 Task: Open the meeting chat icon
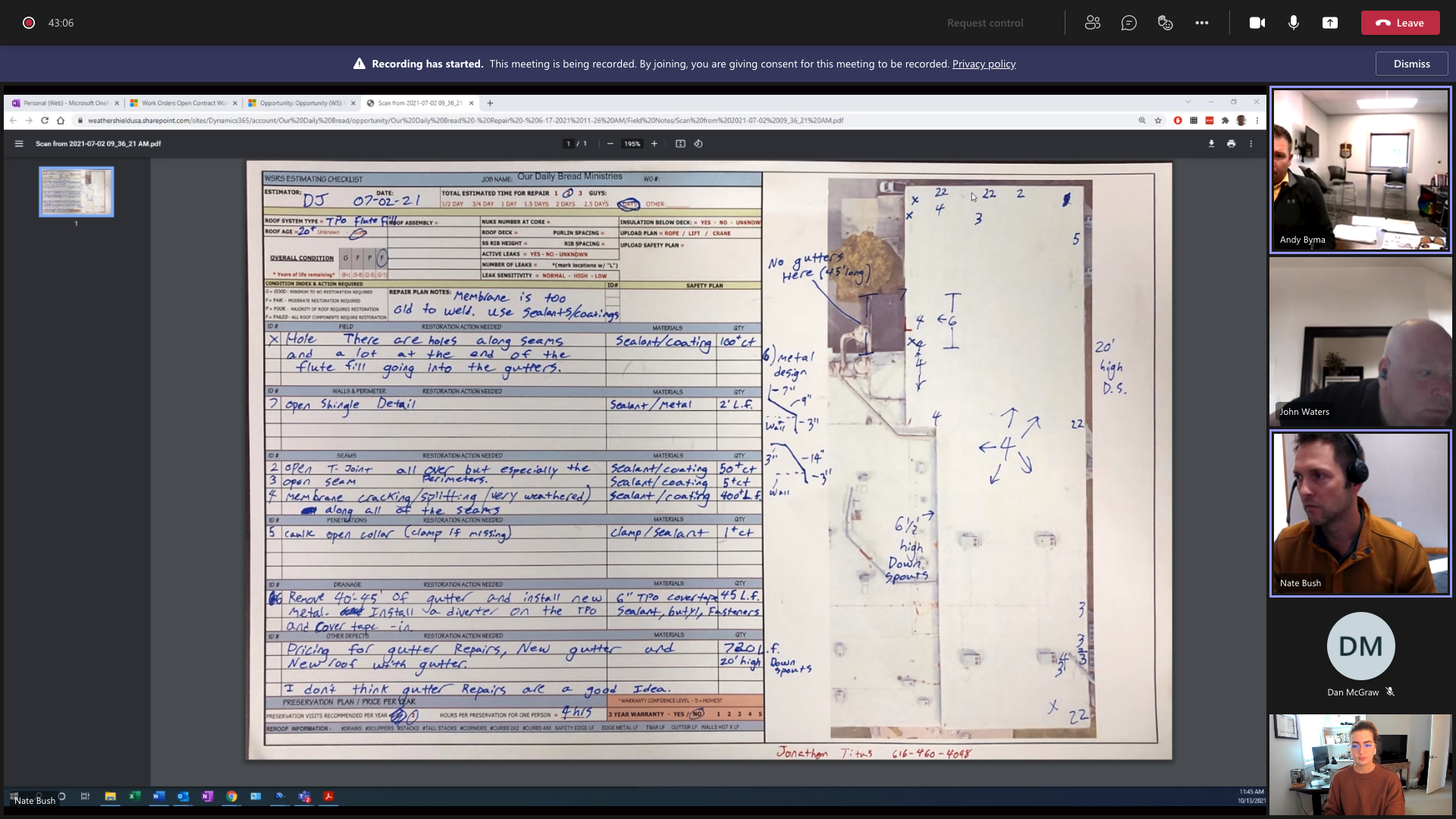[1128, 23]
